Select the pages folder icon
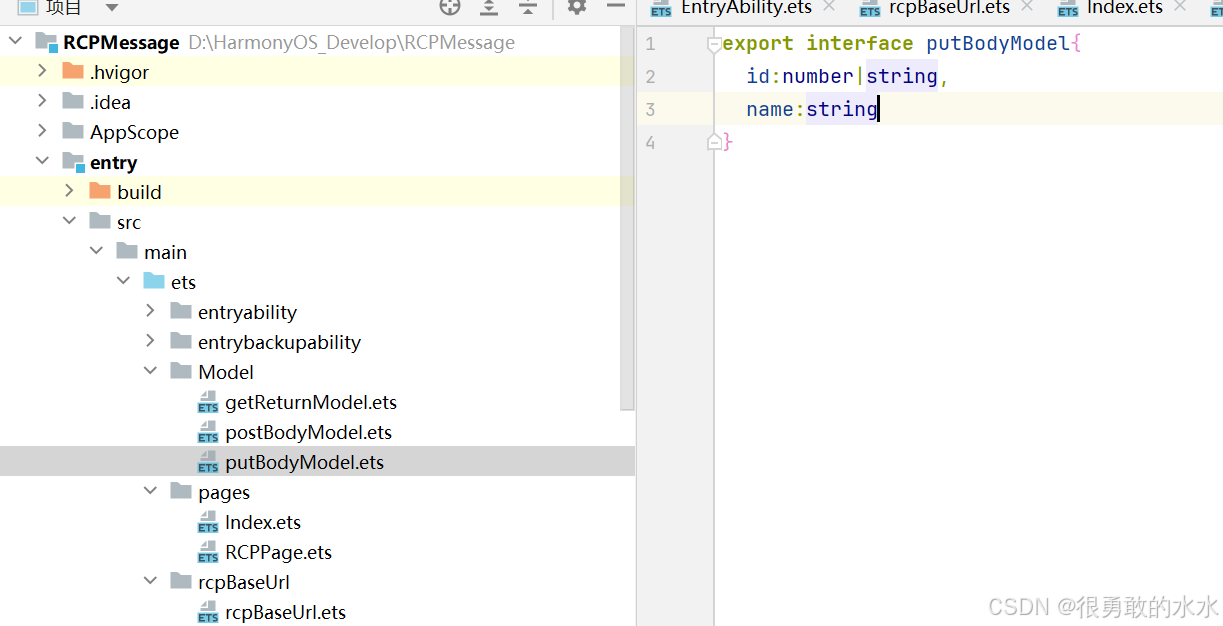Viewport: 1223px width, 626px height. click(181, 492)
